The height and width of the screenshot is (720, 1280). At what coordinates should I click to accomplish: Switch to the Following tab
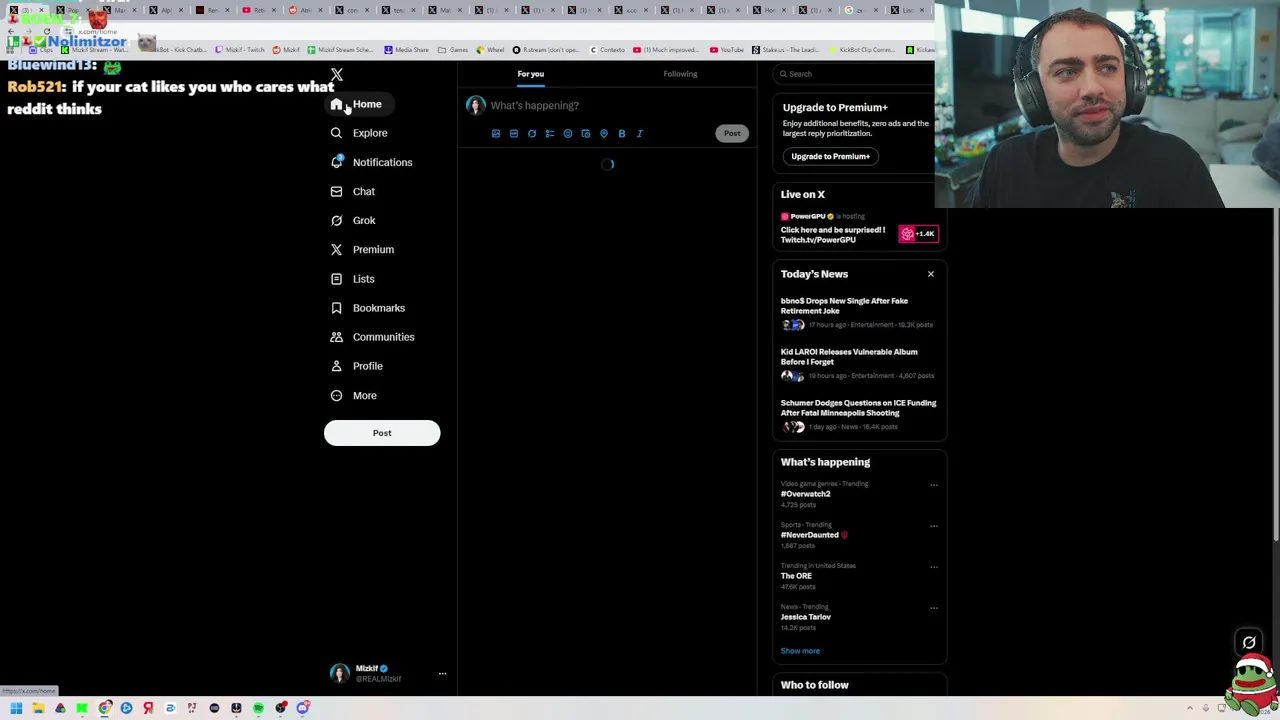point(680,74)
